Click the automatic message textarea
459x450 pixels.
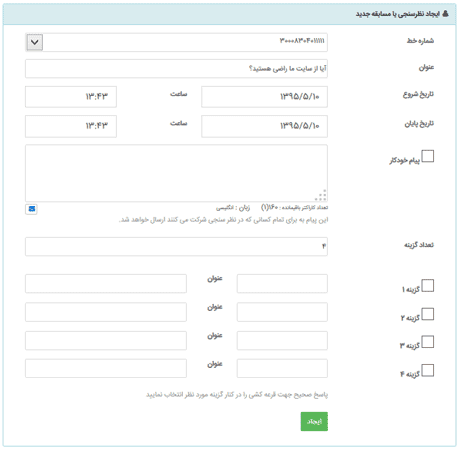(176, 173)
